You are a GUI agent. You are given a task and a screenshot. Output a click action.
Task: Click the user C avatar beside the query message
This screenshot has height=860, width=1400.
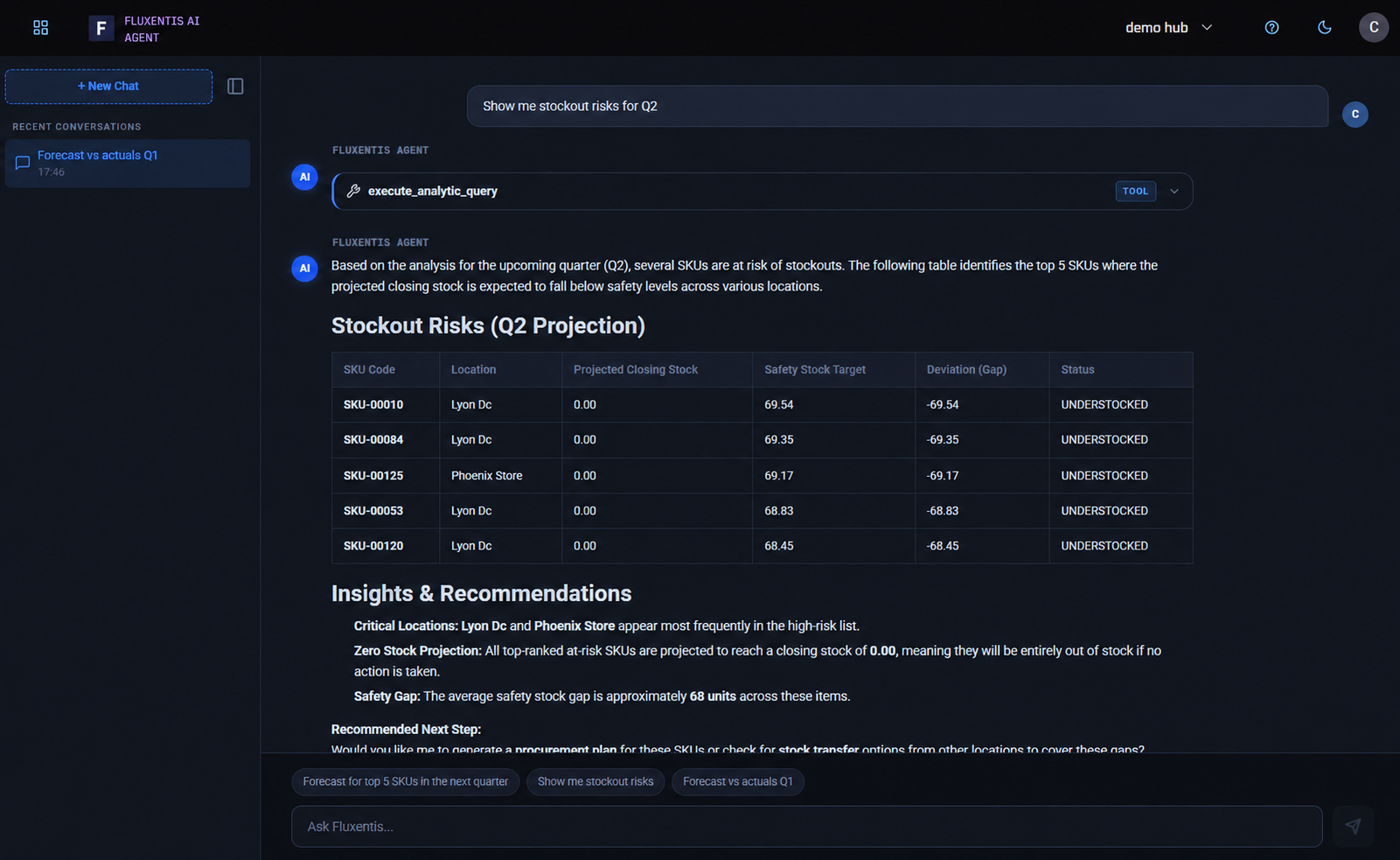tap(1355, 114)
